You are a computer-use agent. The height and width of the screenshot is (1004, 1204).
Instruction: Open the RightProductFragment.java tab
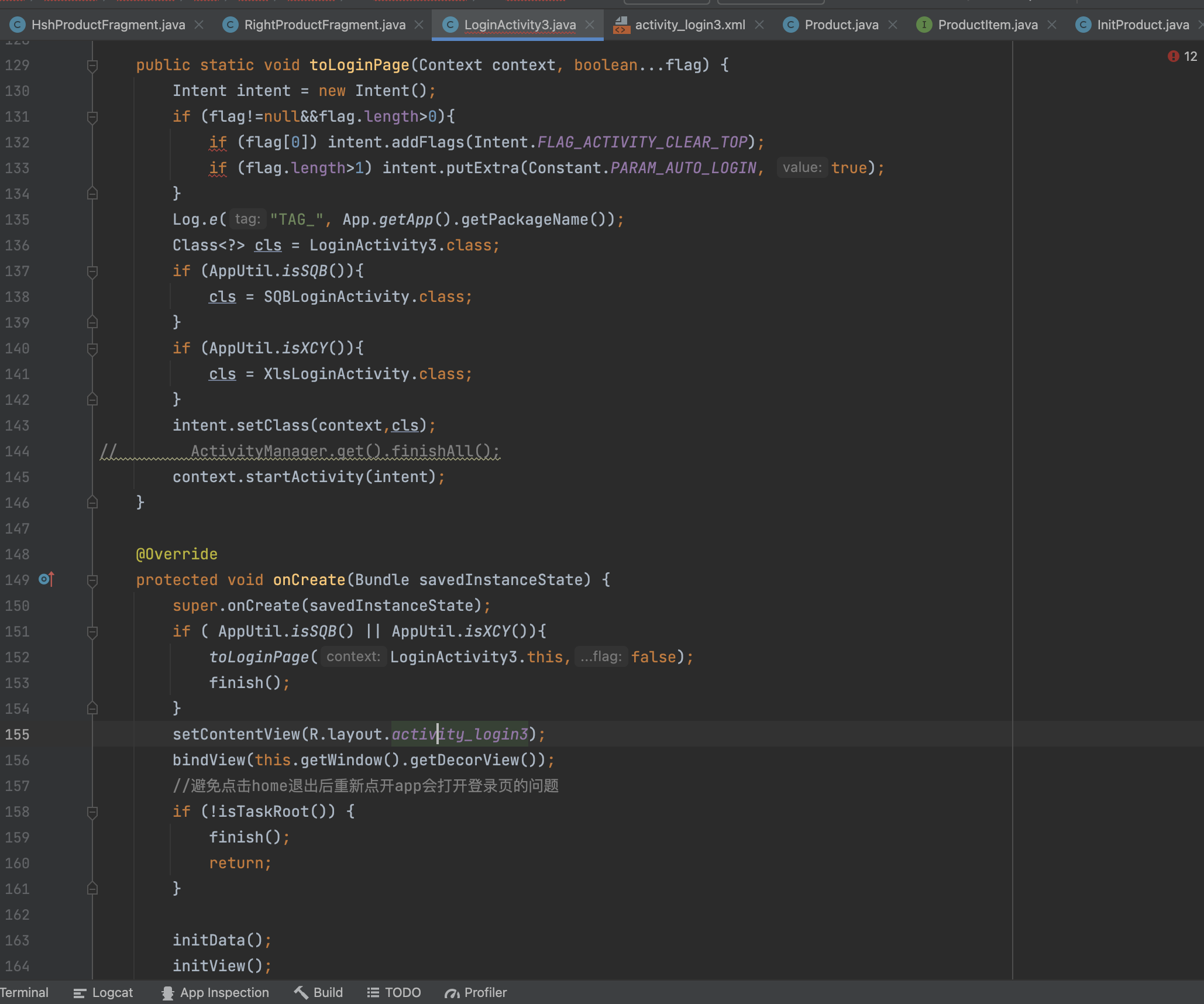pos(325,25)
